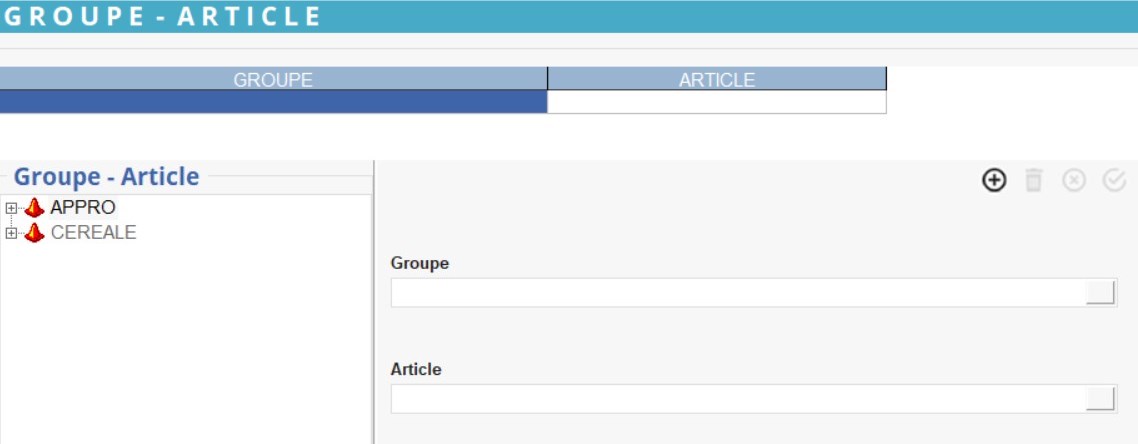
Task: Click the cancel circled X icon
Action: [x=1074, y=180]
